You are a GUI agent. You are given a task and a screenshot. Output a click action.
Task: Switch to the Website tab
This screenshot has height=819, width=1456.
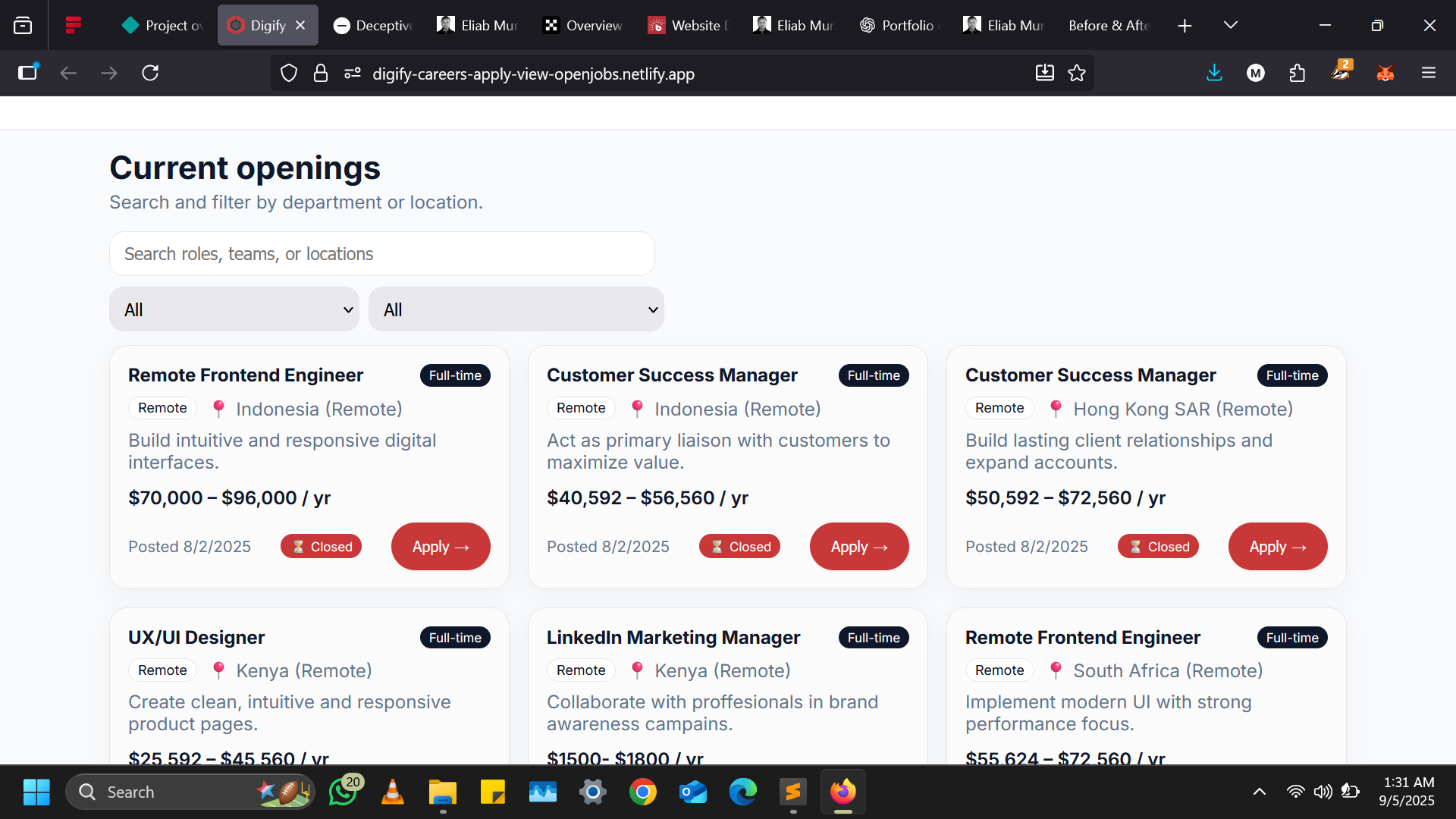(x=689, y=25)
